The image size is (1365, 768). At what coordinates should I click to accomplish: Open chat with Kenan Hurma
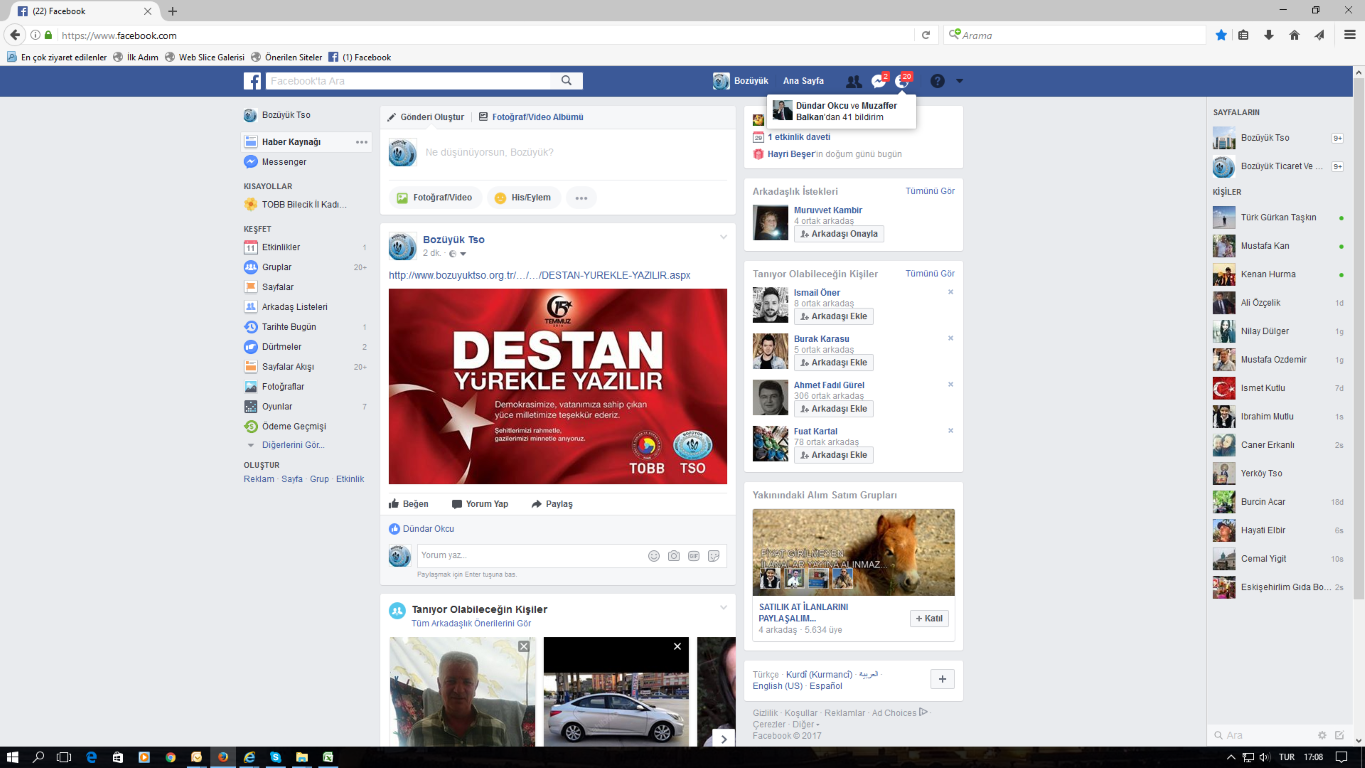pos(1279,274)
